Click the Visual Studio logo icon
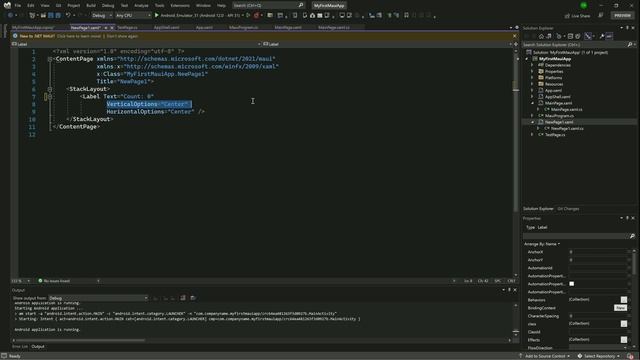The image size is (640, 360). tap(7, 5)
